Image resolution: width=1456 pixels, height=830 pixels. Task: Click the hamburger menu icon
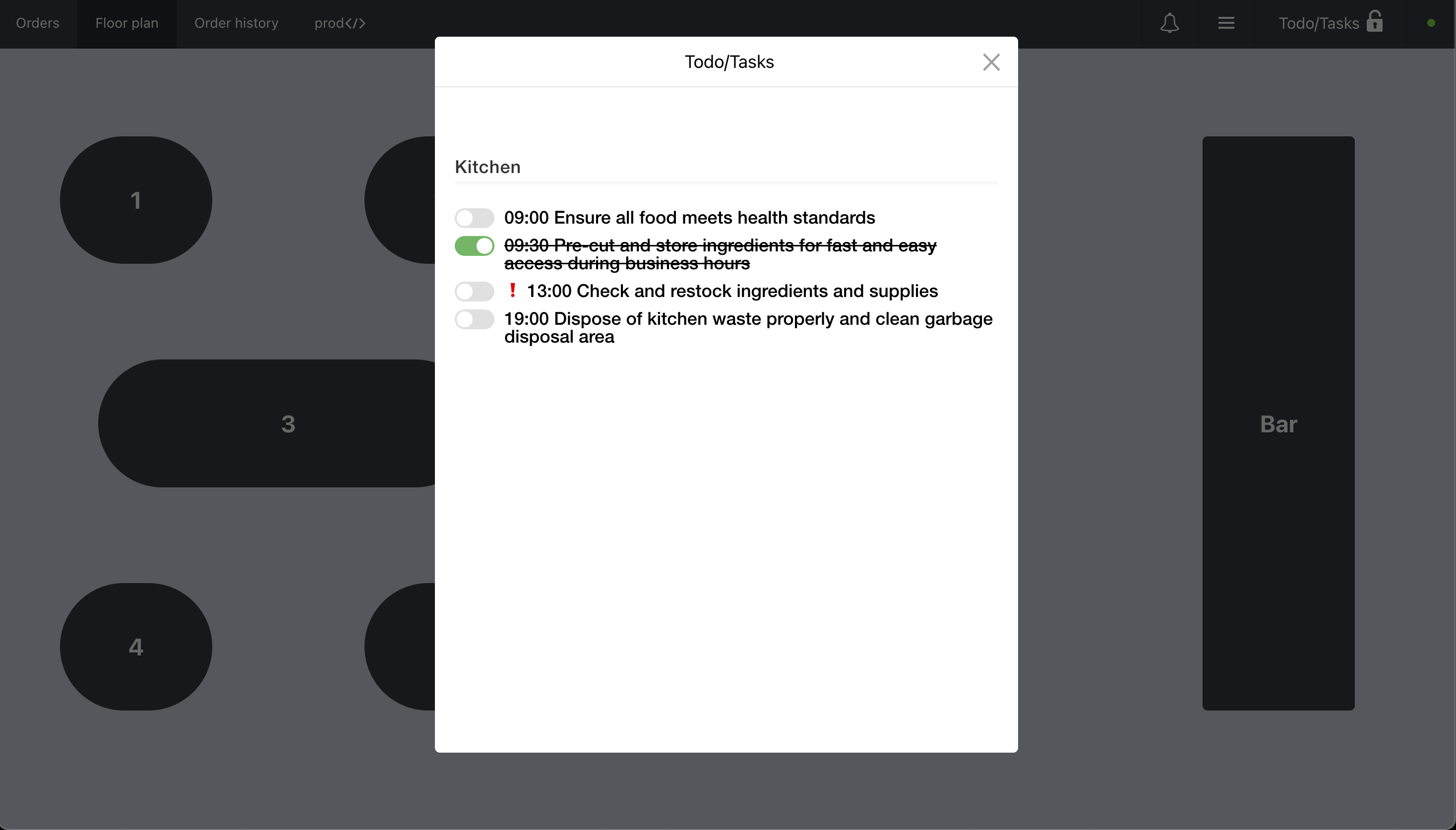click(x=1226, y=23)
